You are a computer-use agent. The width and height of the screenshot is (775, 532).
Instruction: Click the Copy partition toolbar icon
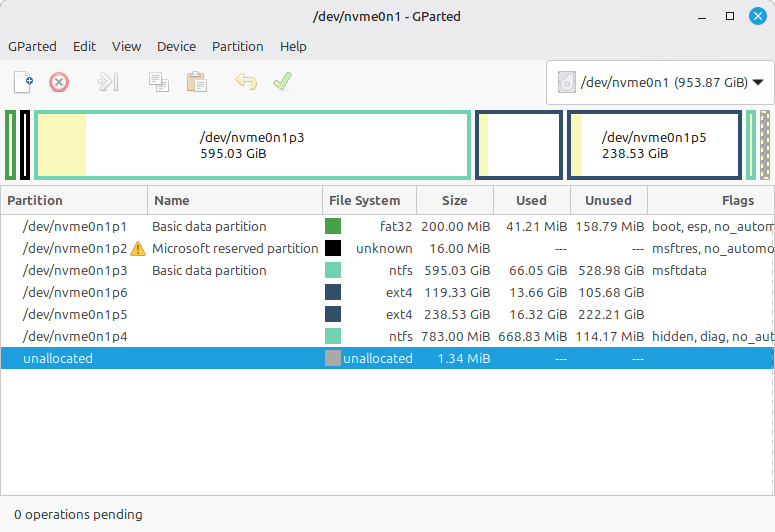click(x=159, y=82)
